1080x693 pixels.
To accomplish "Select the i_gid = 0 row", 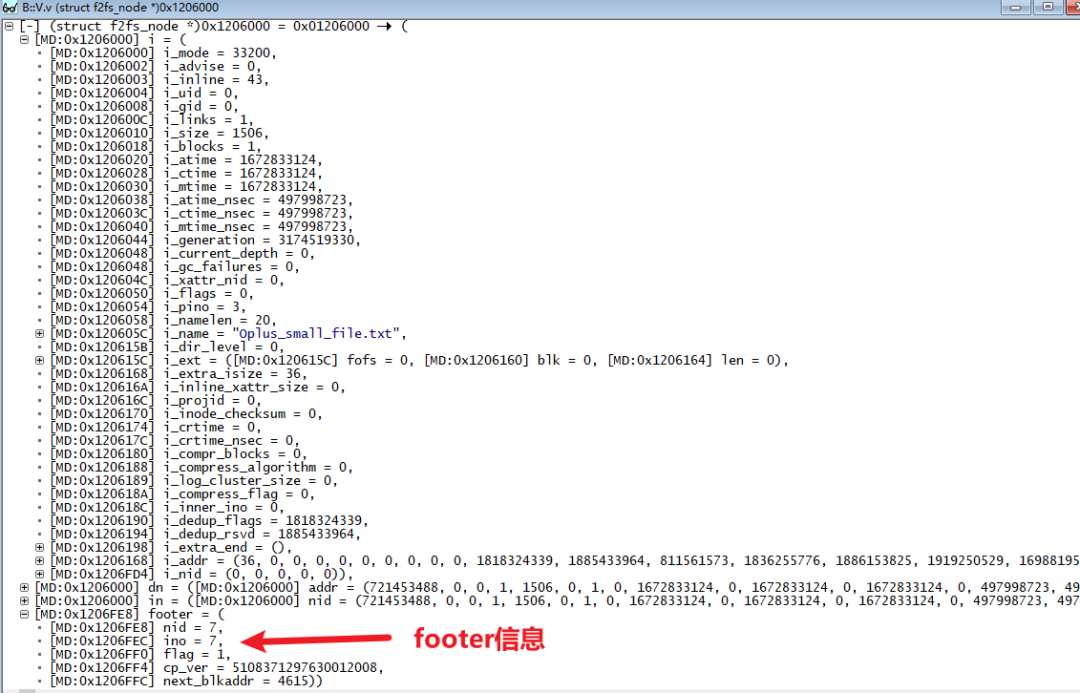I will coord(144,107).
